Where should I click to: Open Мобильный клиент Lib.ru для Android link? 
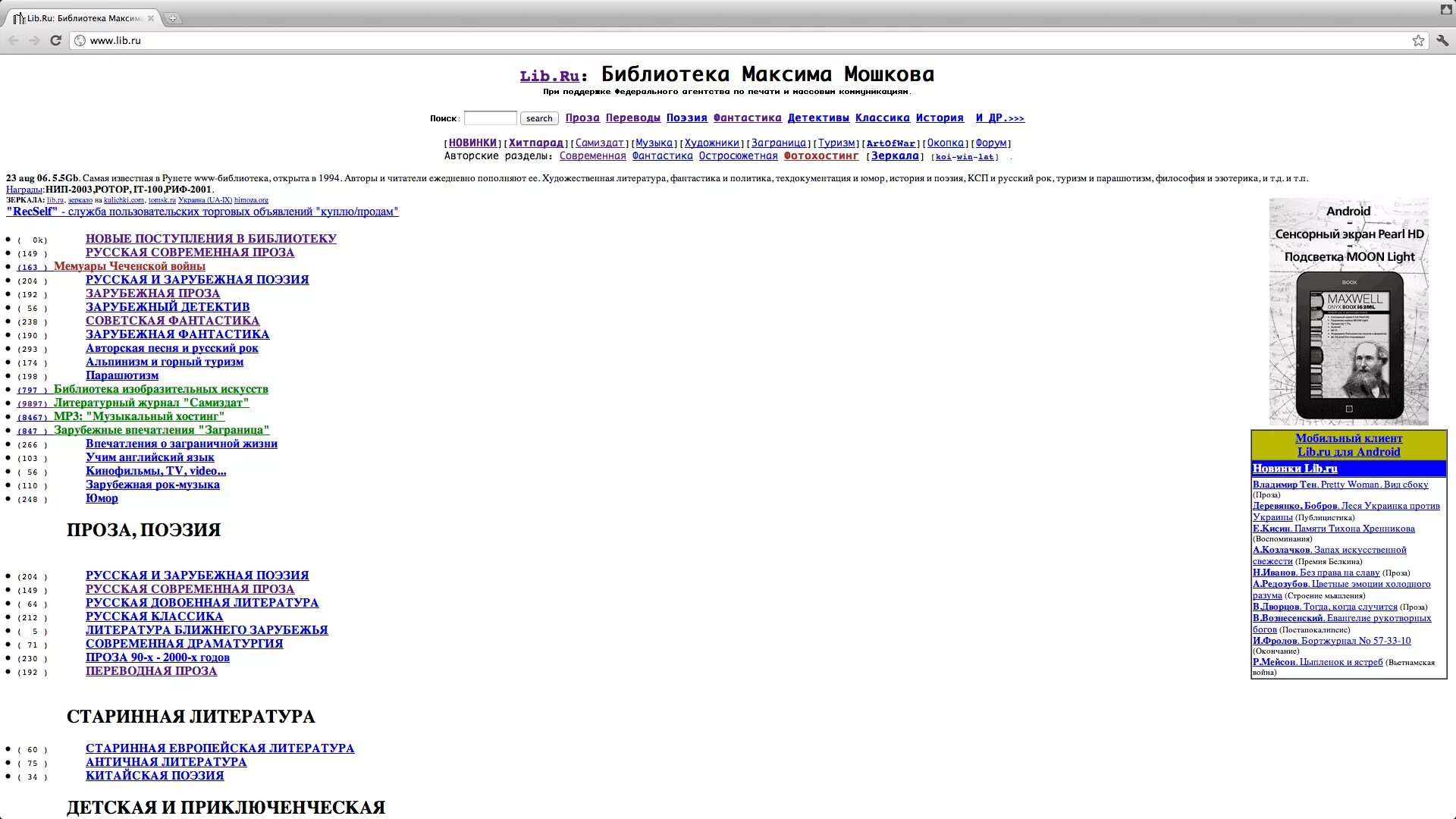tap(1348, 445)
